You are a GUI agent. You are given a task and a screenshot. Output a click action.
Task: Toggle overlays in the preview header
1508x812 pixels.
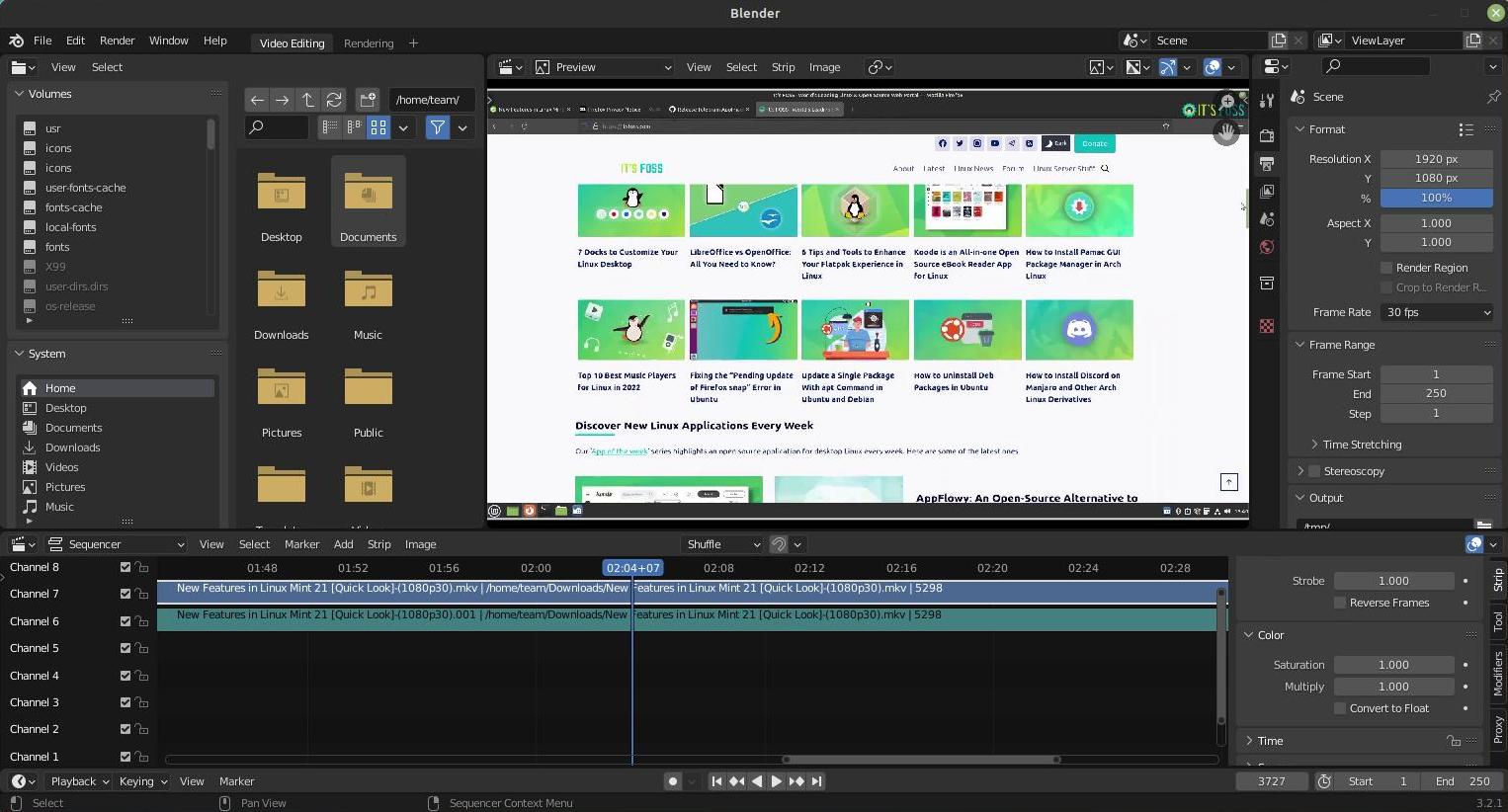(1213, 67)
